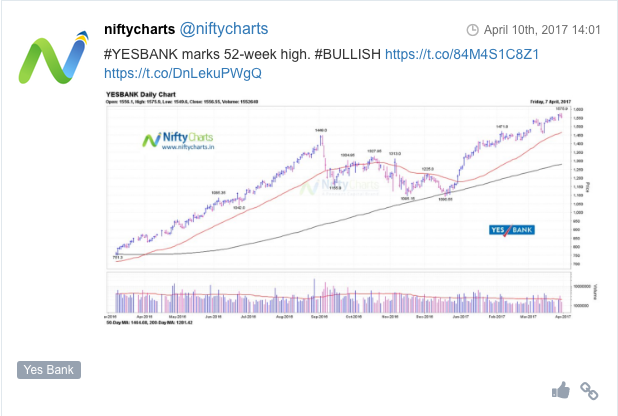Click the NiftyCharts watermark logo in chart
This screenshot has width=618, height=416.
(178, 138)
